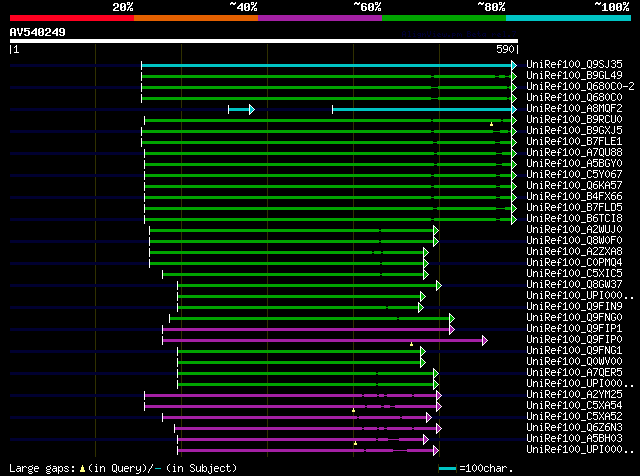
Task: Click the orange ~40% identity color segment
Action: coord(196,18)
